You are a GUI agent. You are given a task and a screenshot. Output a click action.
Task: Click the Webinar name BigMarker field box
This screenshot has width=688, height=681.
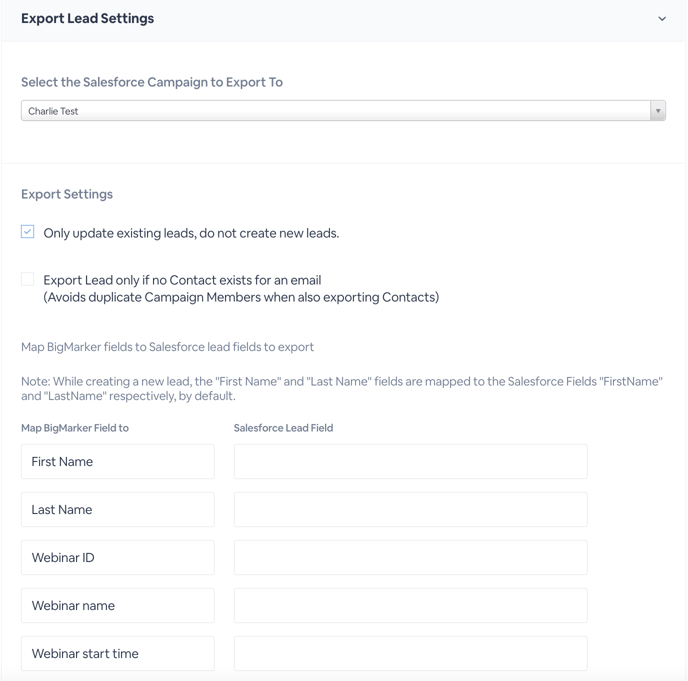118,606
